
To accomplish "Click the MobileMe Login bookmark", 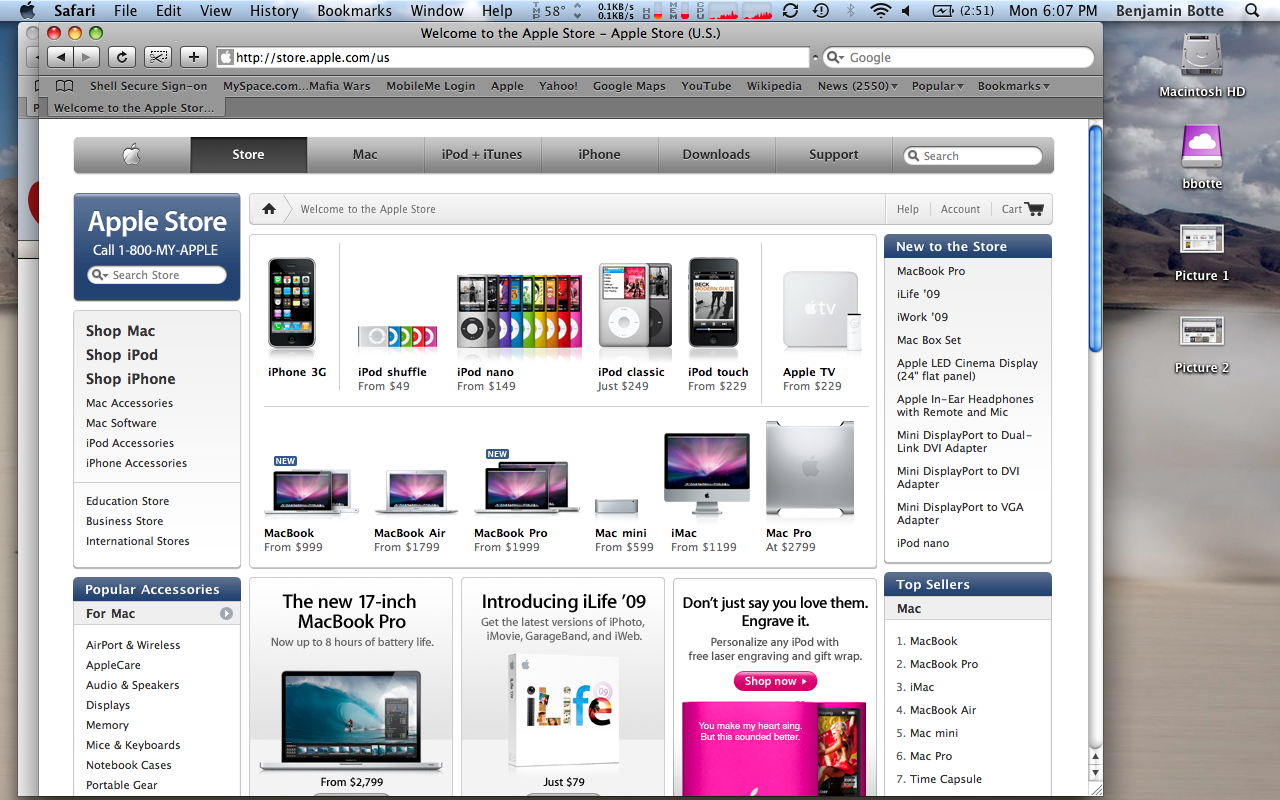I will pos(431,86).
